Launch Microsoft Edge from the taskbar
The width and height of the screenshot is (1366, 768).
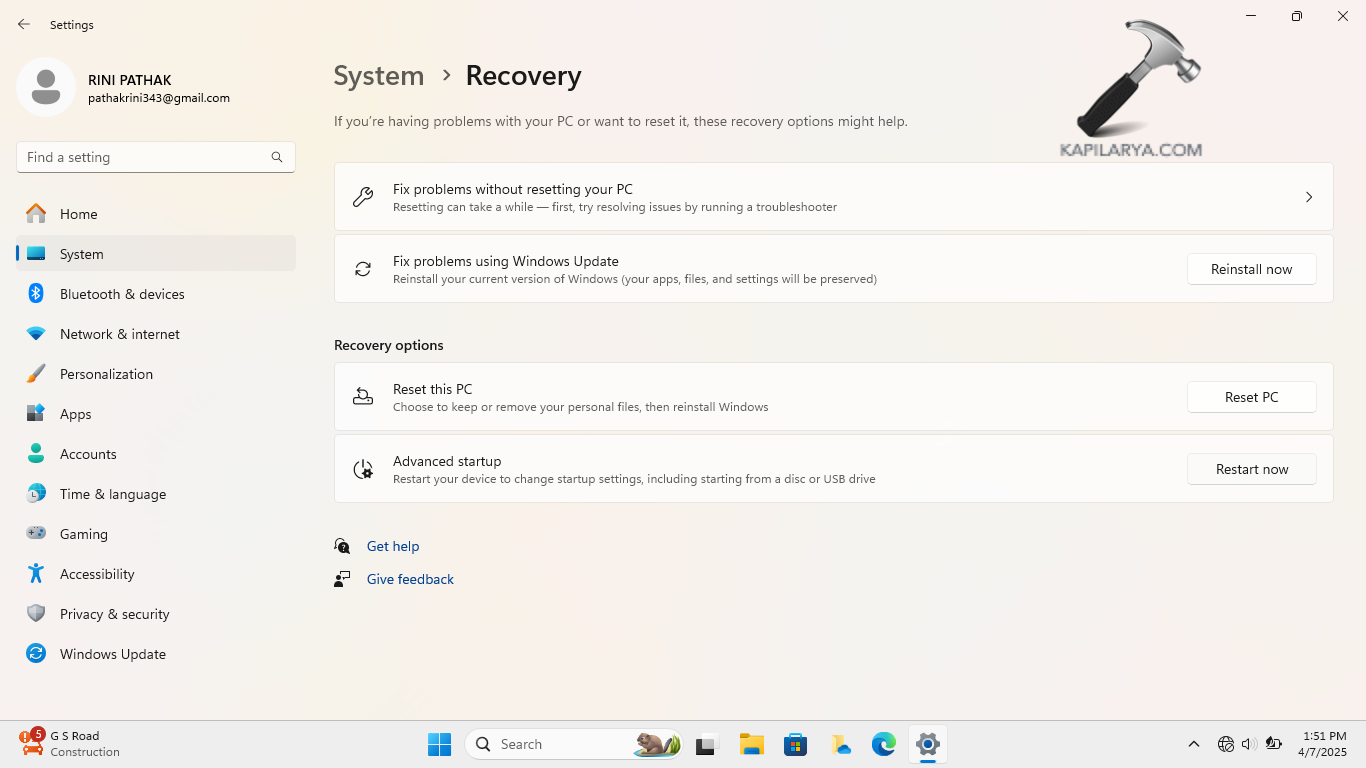(883, 744)
